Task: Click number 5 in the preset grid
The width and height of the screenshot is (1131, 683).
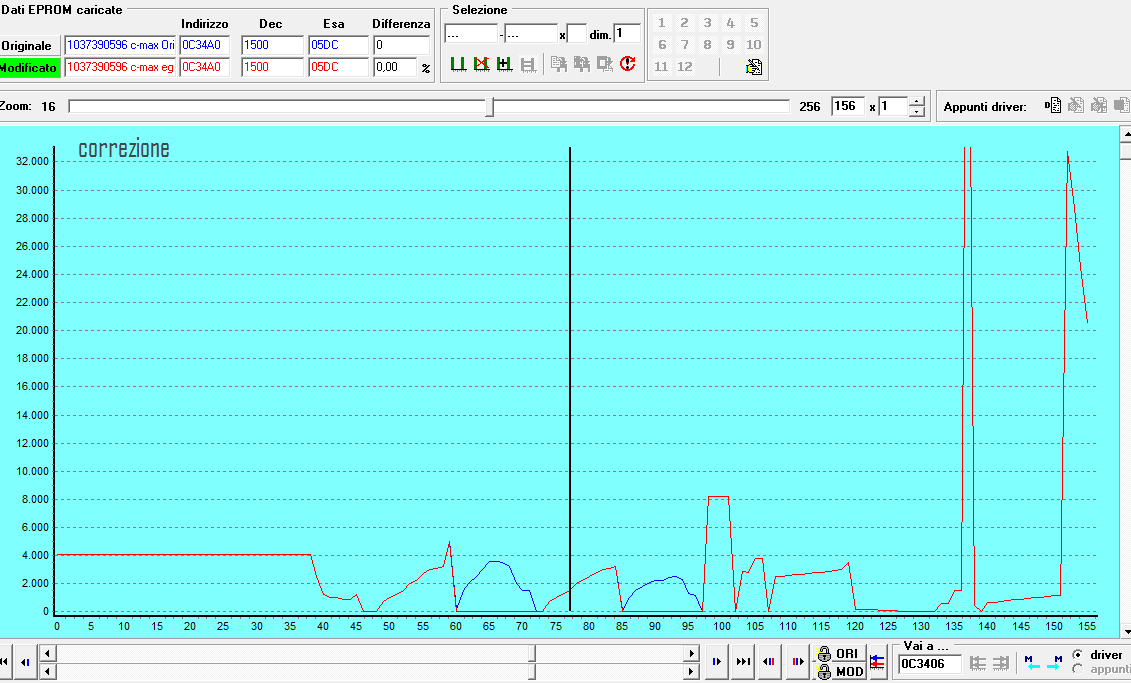Action: point(754,23)
